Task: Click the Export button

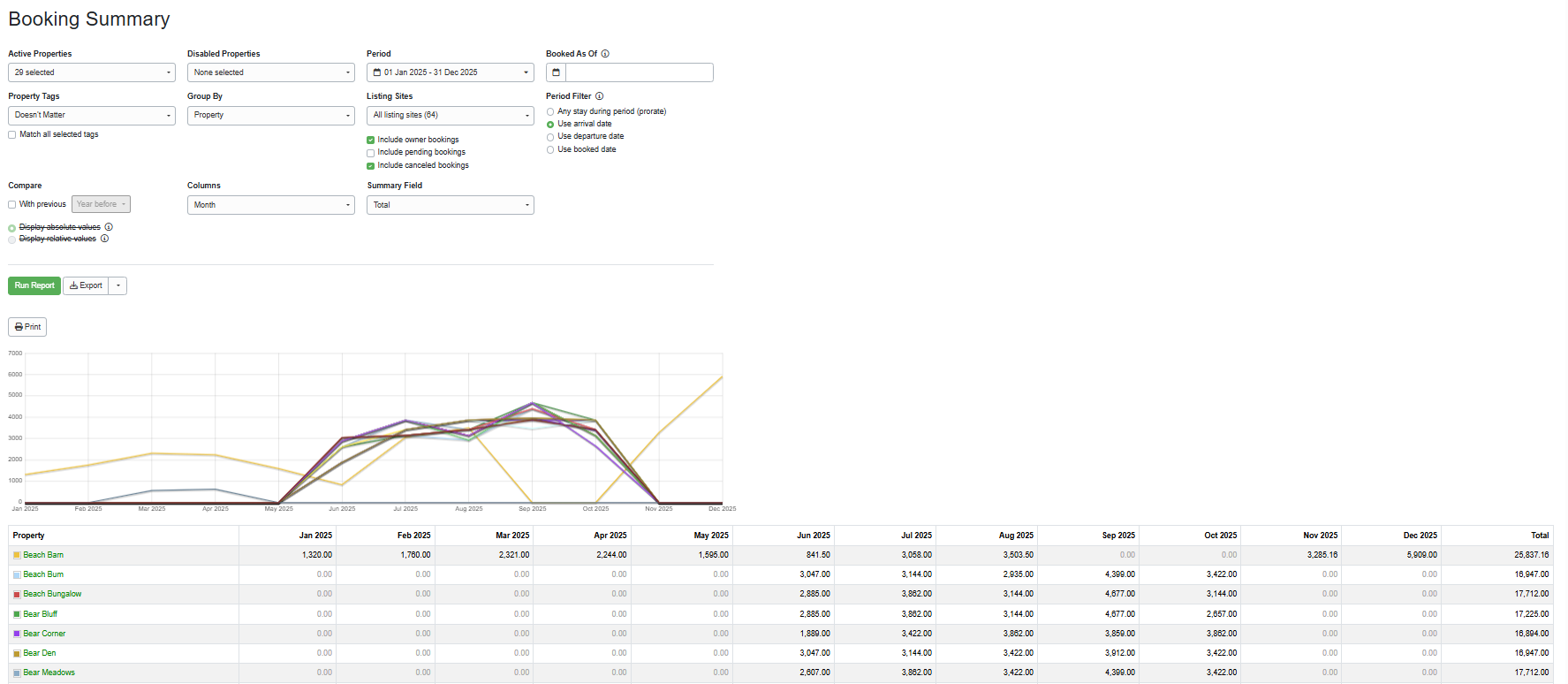Action: pyautogui.click(x=86, y=285)
